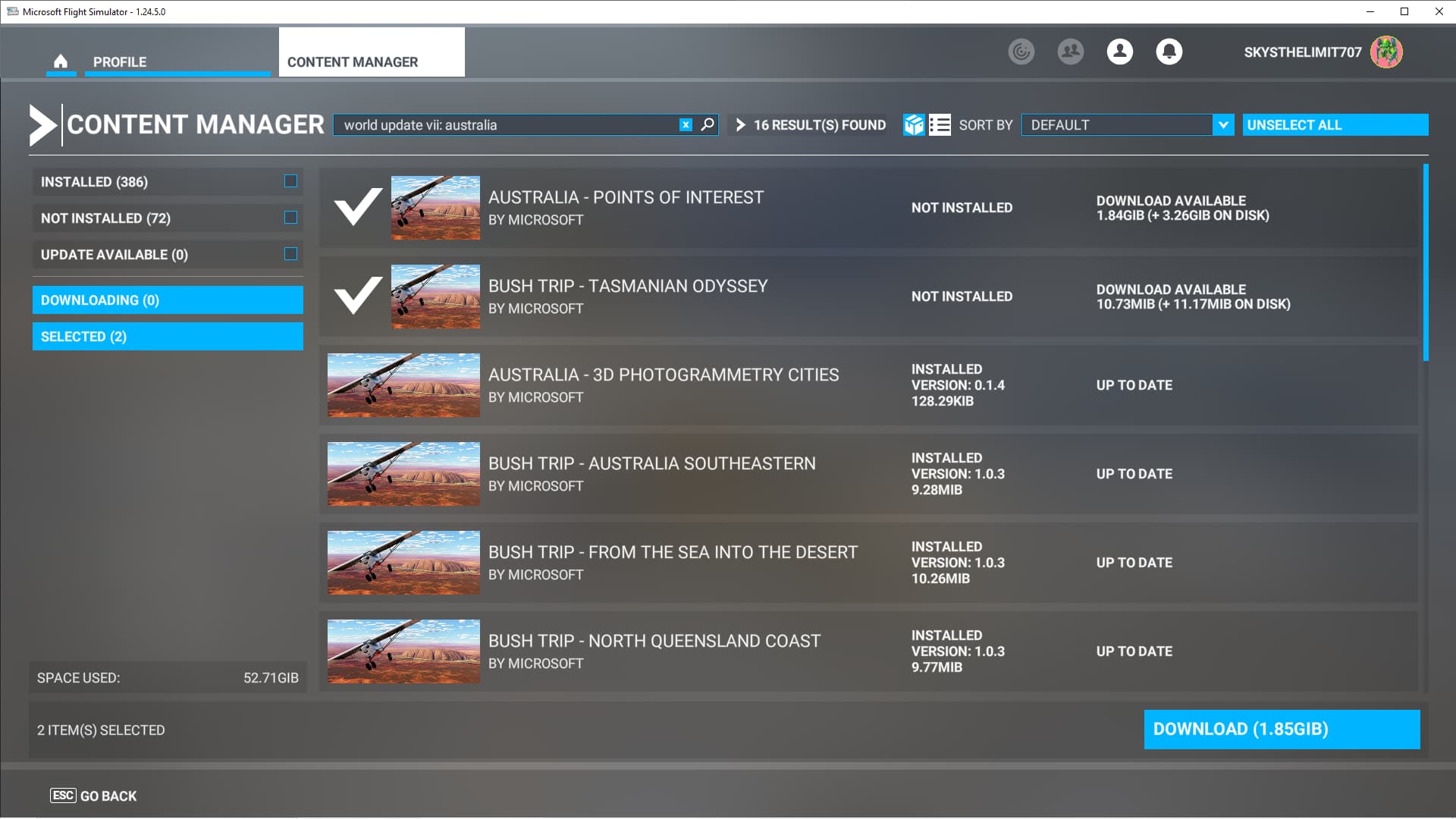Click 'Download Available 10.73MIB' text

point(1193,297)
